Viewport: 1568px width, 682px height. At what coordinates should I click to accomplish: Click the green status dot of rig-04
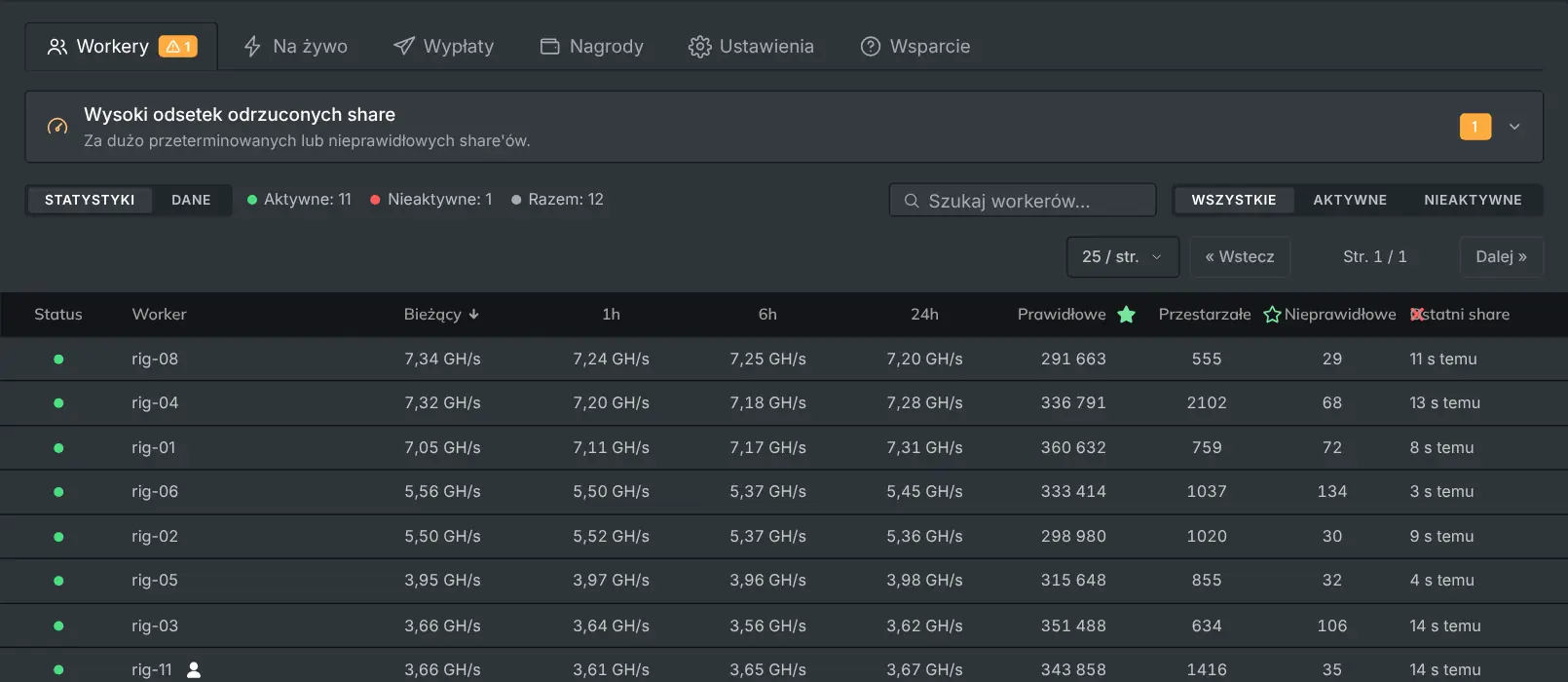coord(58,403)
